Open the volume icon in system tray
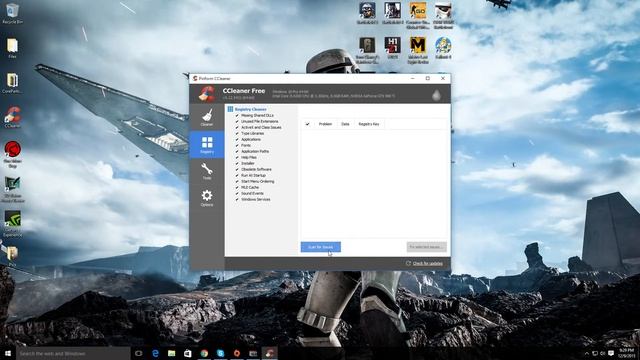 coord(603,353)
